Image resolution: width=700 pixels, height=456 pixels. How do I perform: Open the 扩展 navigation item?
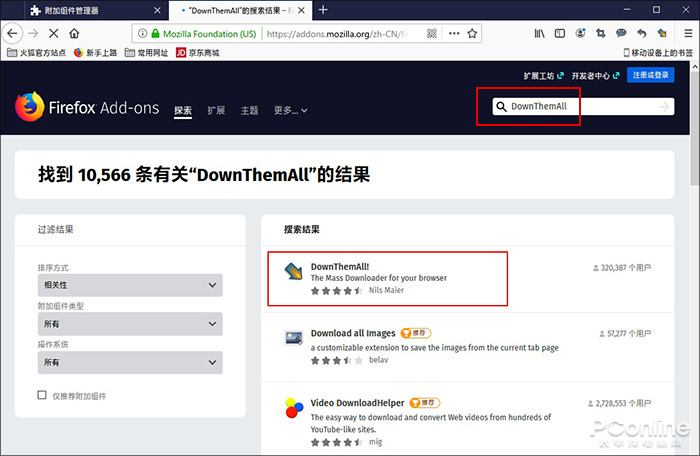tap(216, 110)
